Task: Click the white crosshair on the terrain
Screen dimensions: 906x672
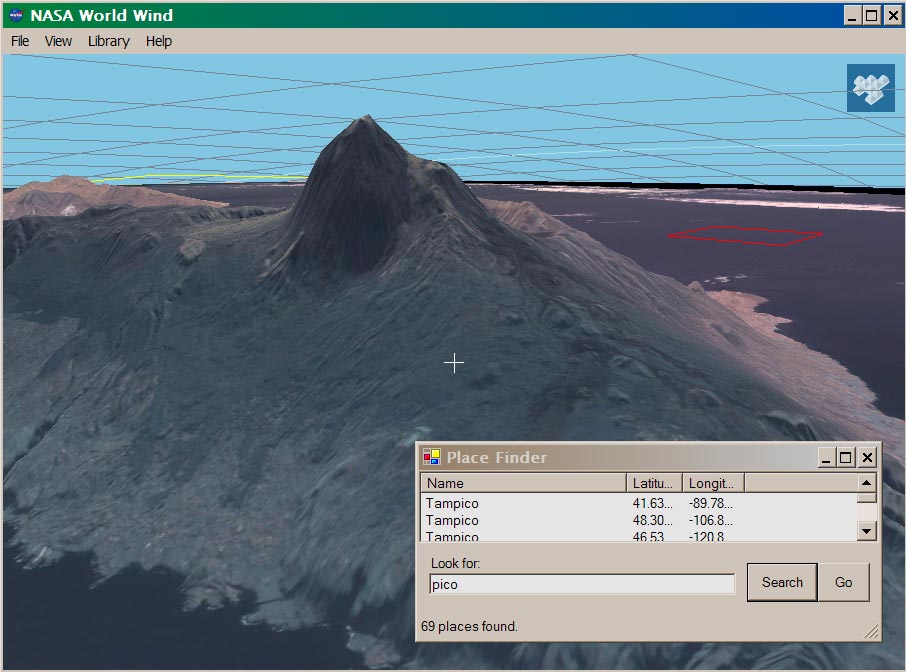Action: [x=454, y=363]
